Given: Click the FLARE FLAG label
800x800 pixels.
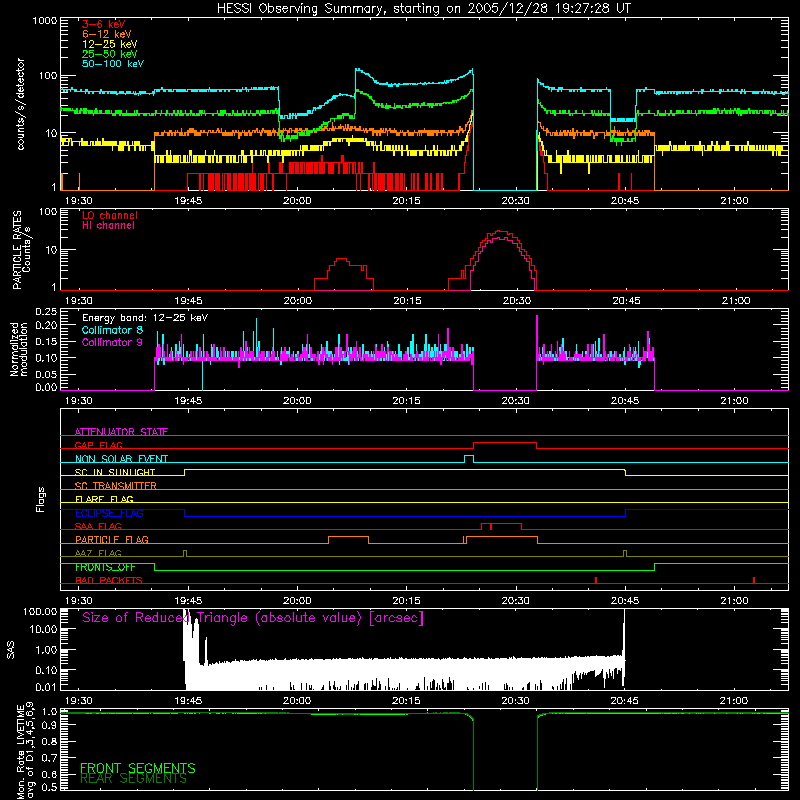Looking at the screenshot, I should pyautogui.click(x=104, y=499).
